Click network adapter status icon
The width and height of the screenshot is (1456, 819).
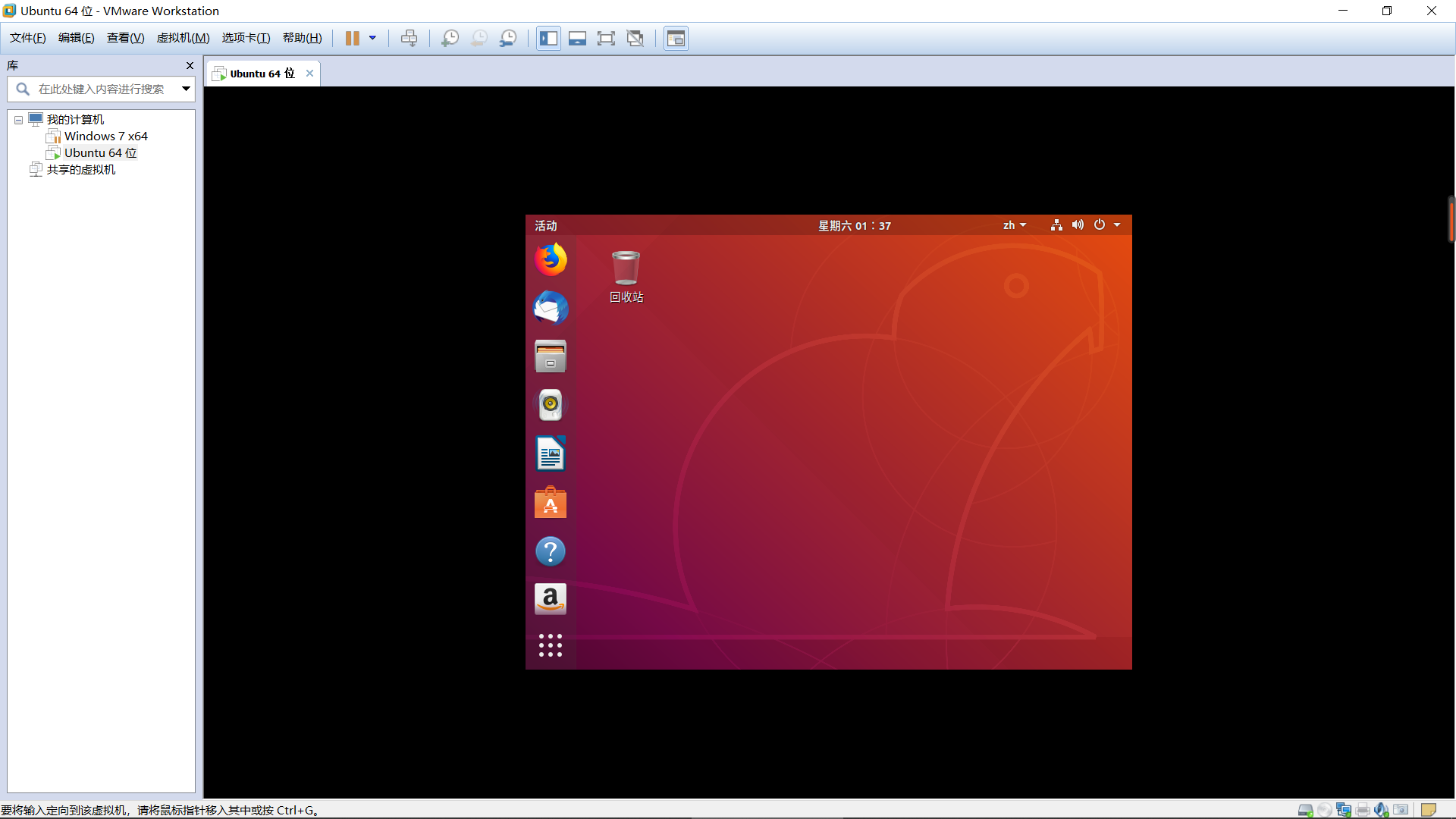[1343, 810]
